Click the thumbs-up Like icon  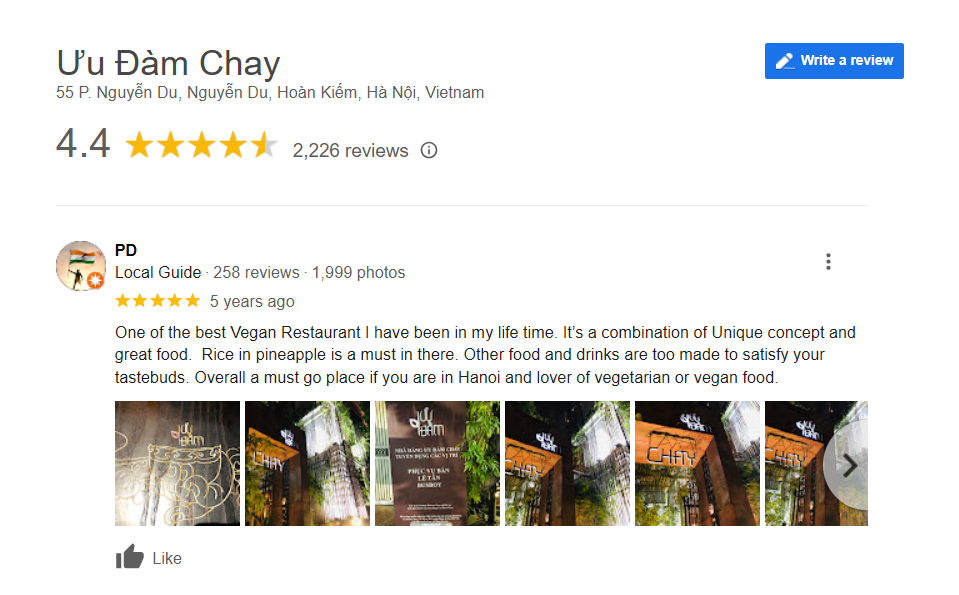129,557
